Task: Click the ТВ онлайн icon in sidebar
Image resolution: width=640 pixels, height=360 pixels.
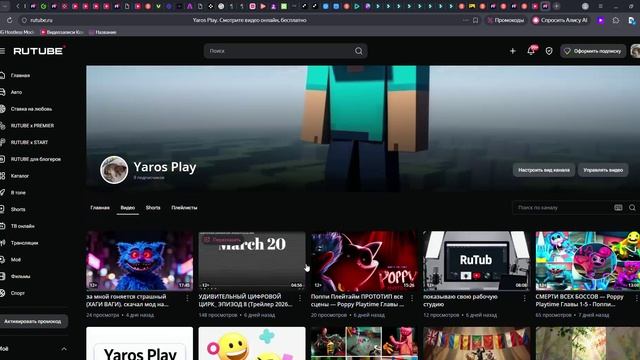Action: 2,226
